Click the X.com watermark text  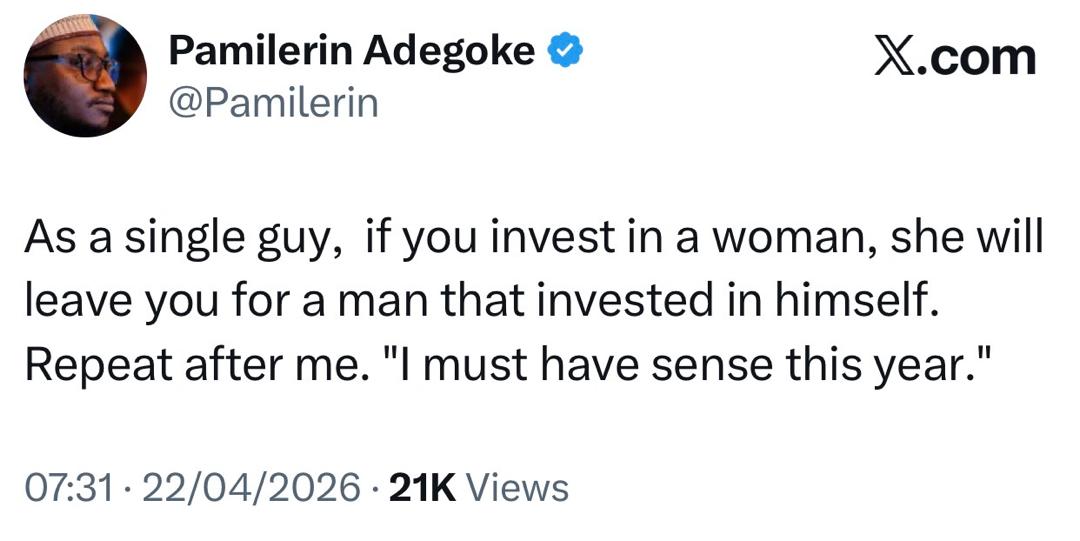(x=955, y=57)
